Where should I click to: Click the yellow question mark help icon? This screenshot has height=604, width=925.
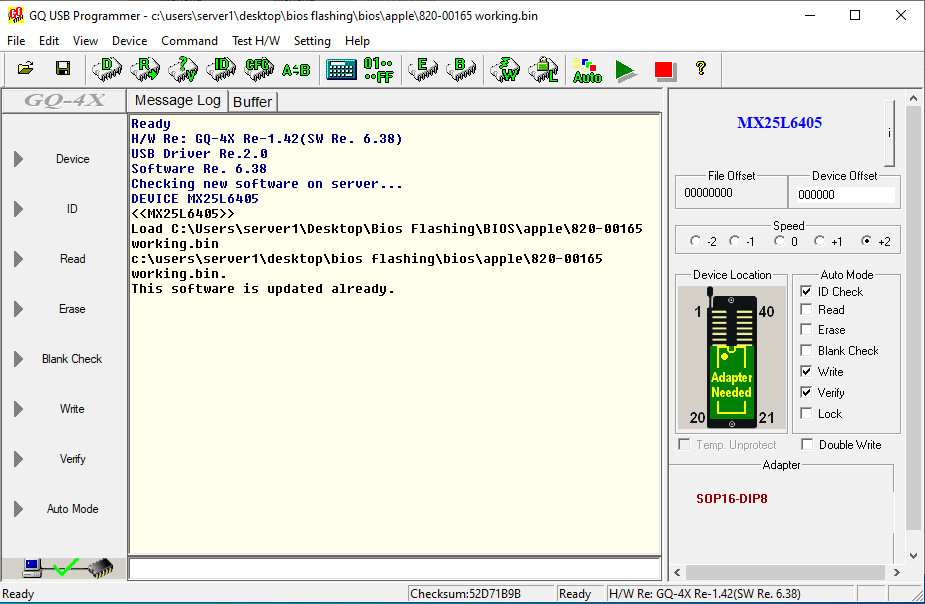pos(701,69)
